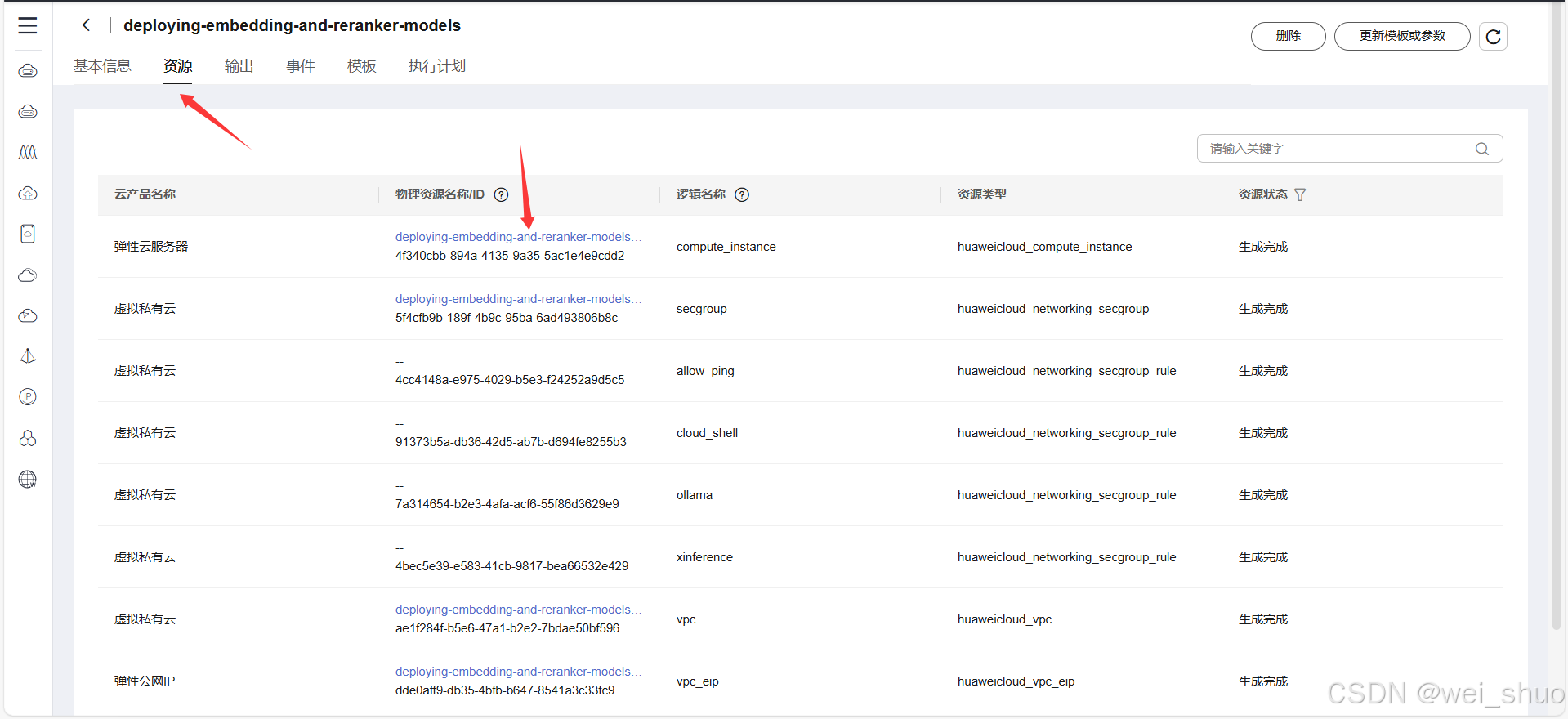The height and width of the screenshot is (719, 1568).
Task: Click ID 5f4cfb9b-189f-4b9c-95ba-6ad493806b8c
Action: click(507, 318)
